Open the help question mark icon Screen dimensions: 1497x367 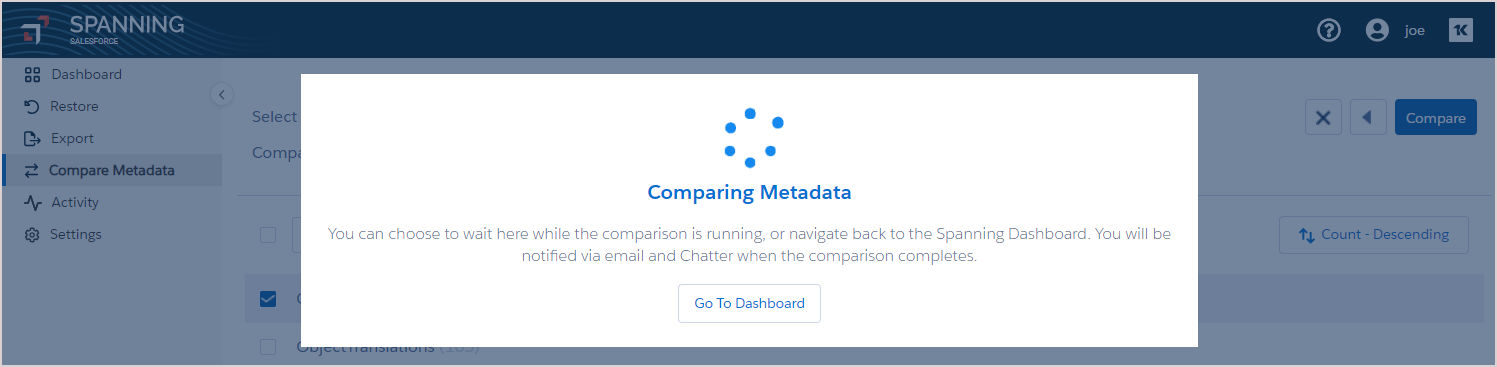[x=1328, y=30]
